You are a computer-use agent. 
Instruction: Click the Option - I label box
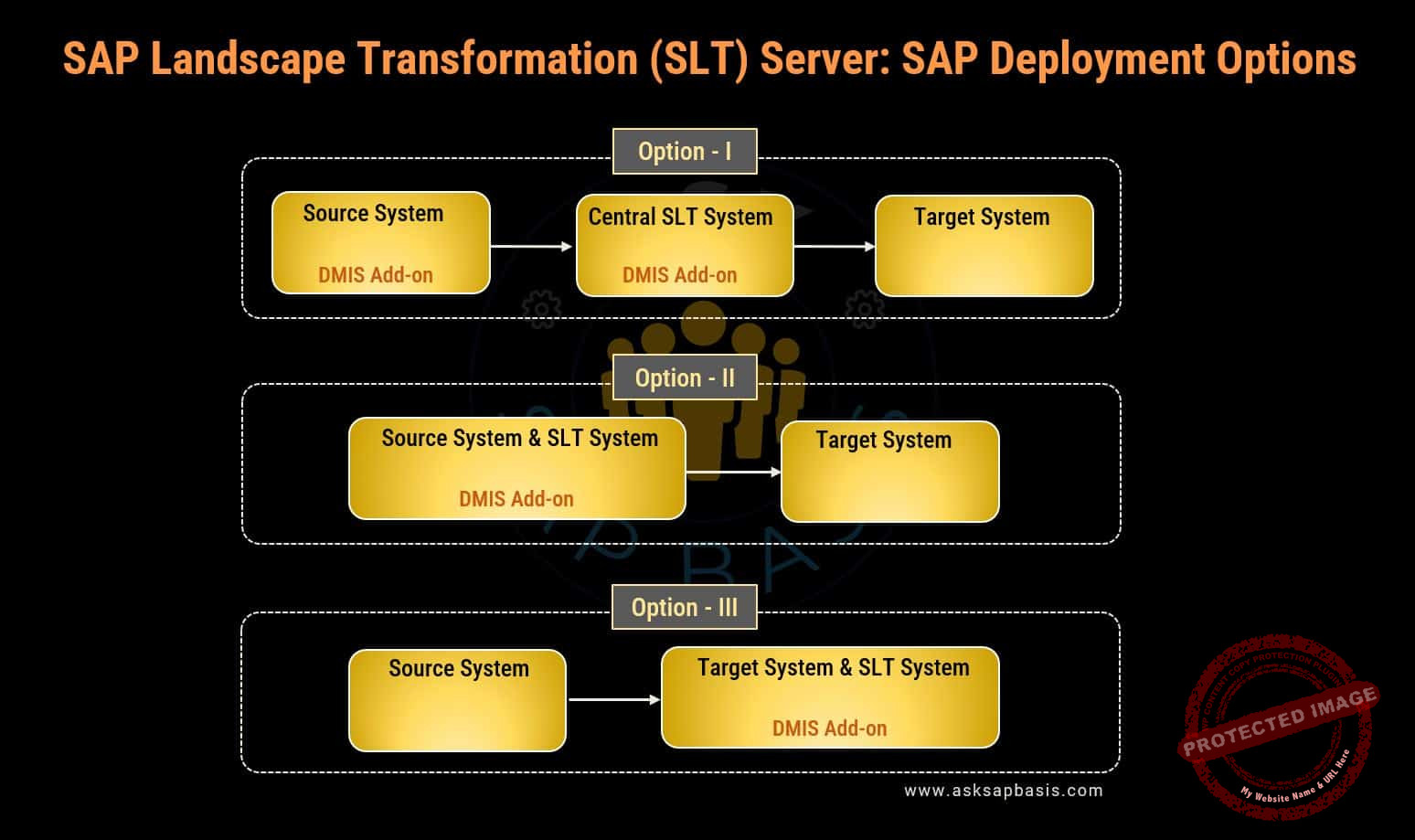(x=685, y=151)
